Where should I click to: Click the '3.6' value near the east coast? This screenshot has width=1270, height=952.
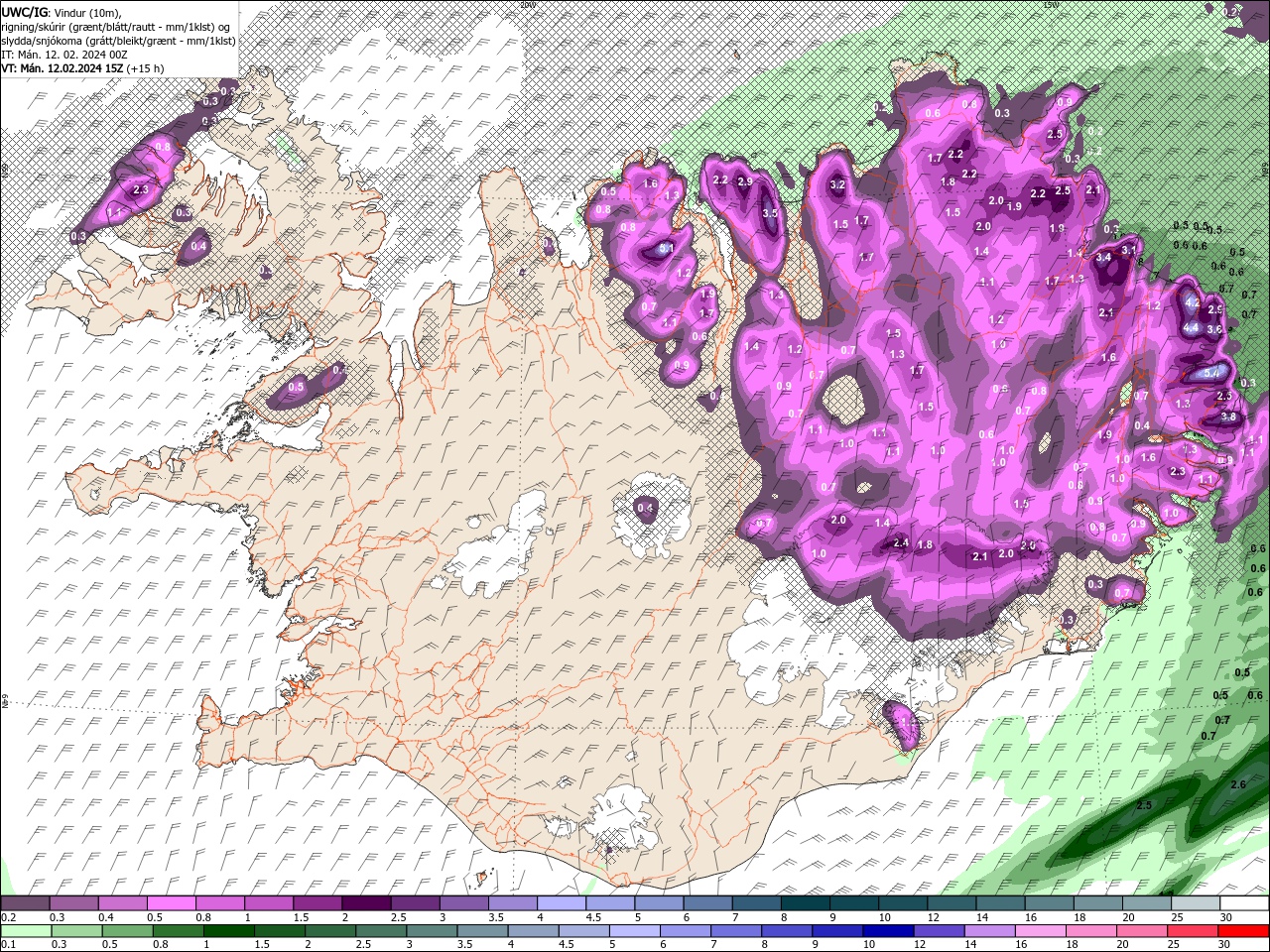[x=1213, y=328]
